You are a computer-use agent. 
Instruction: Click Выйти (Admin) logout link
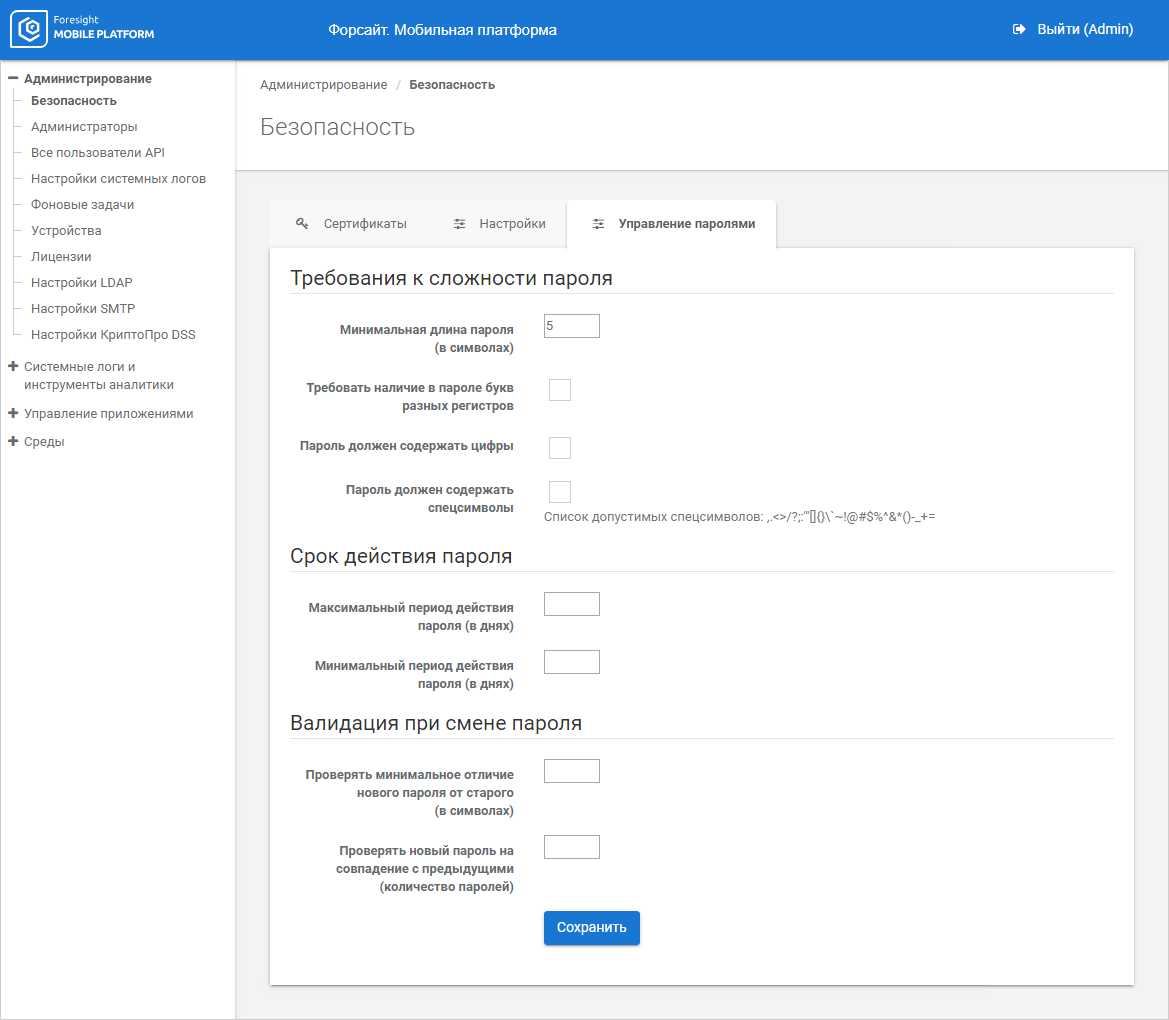point(1084,30)
